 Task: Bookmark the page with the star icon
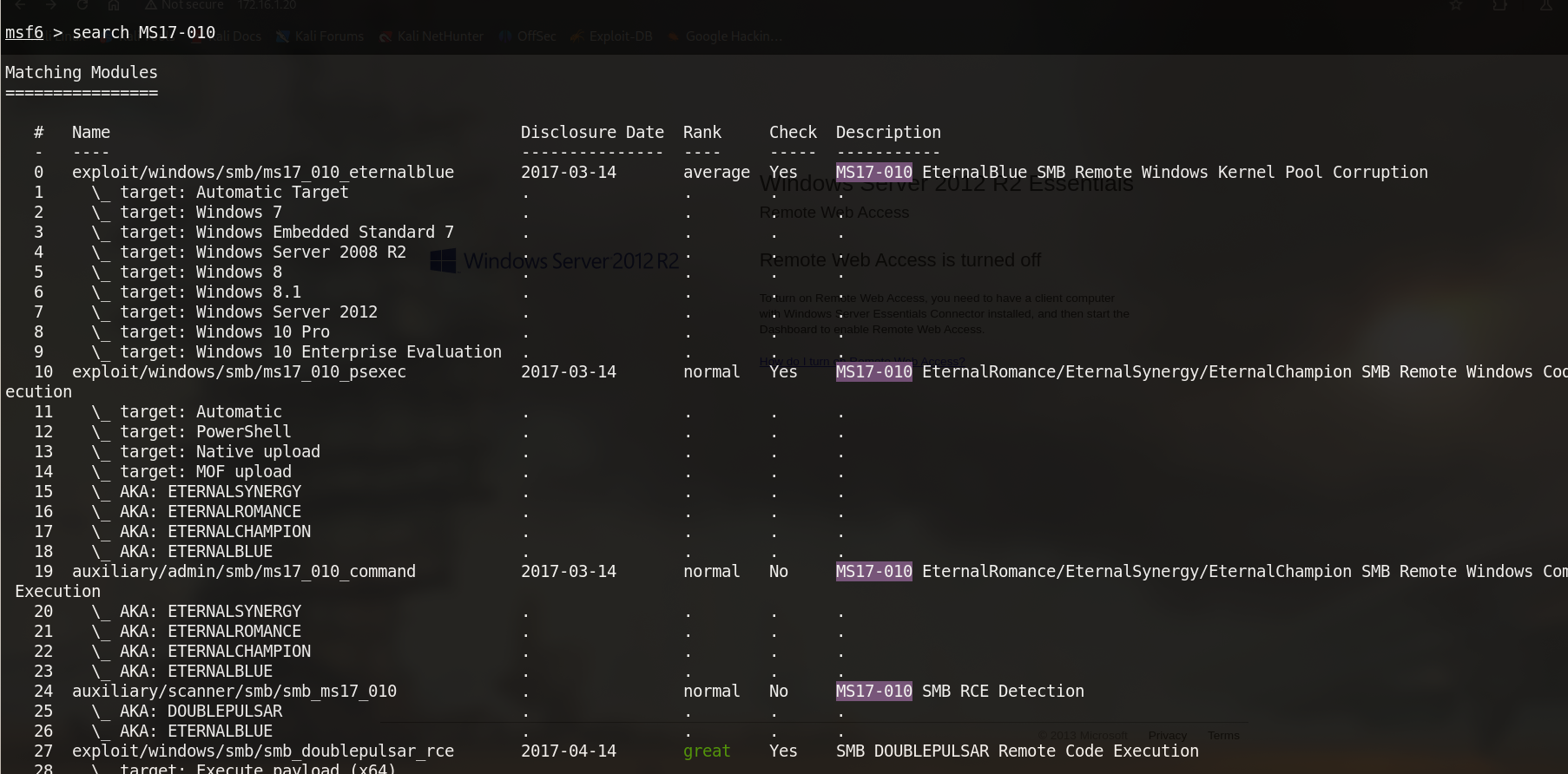click(1456, 5)
